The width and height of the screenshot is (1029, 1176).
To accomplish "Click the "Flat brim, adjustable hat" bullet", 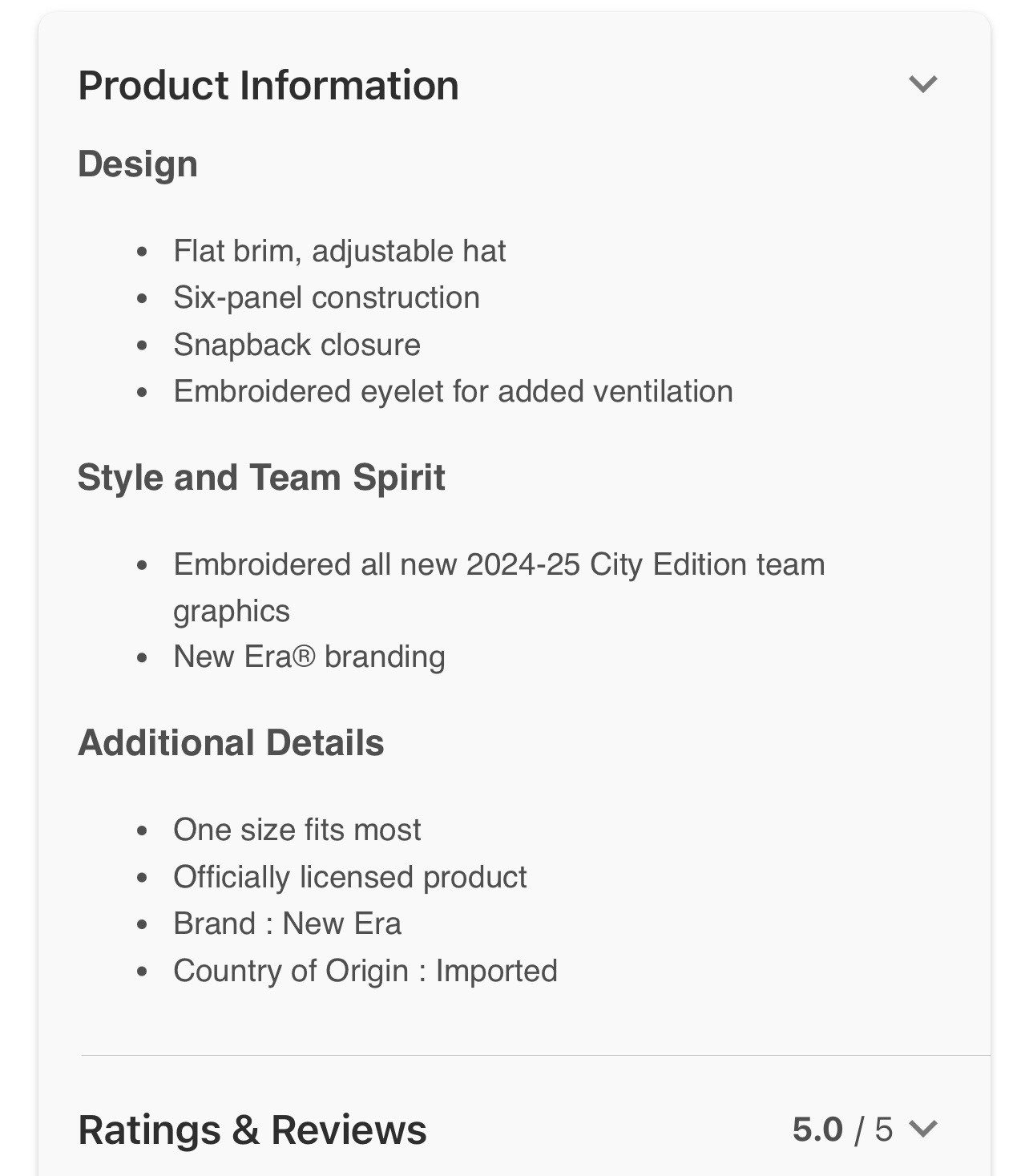I will coord(340,251).
